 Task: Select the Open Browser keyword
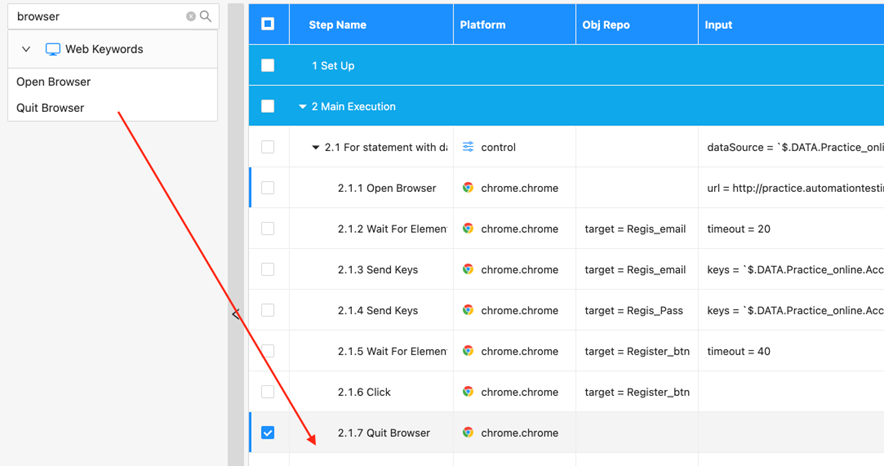pos(54,82)
